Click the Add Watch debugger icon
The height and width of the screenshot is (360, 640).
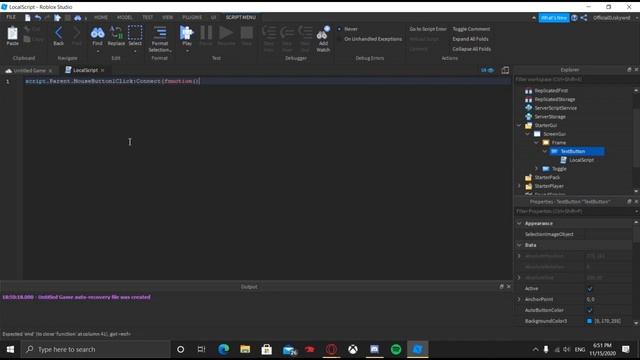[323, 38]
